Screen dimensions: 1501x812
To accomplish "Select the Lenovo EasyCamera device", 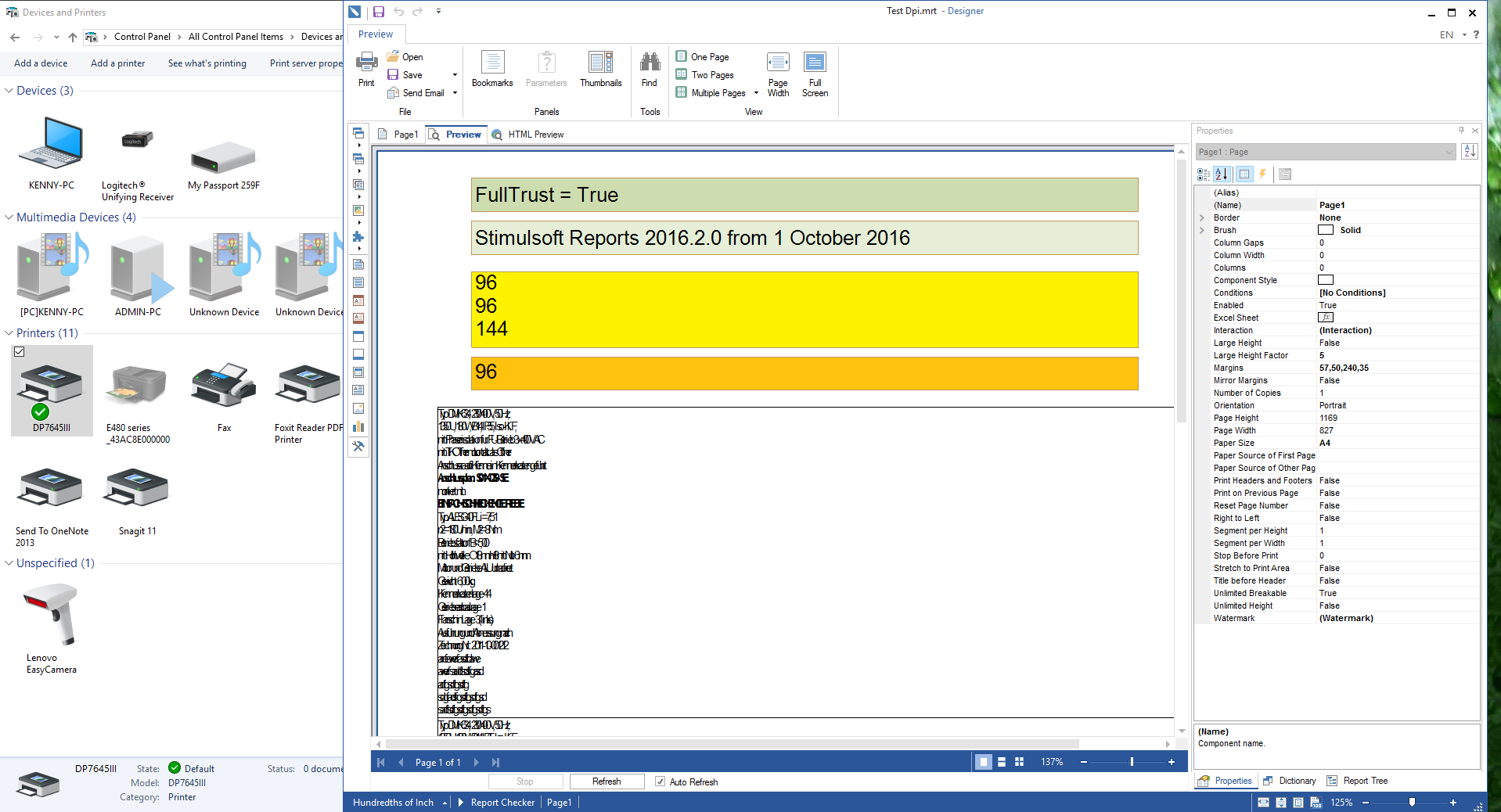I will tap(52, 628).
